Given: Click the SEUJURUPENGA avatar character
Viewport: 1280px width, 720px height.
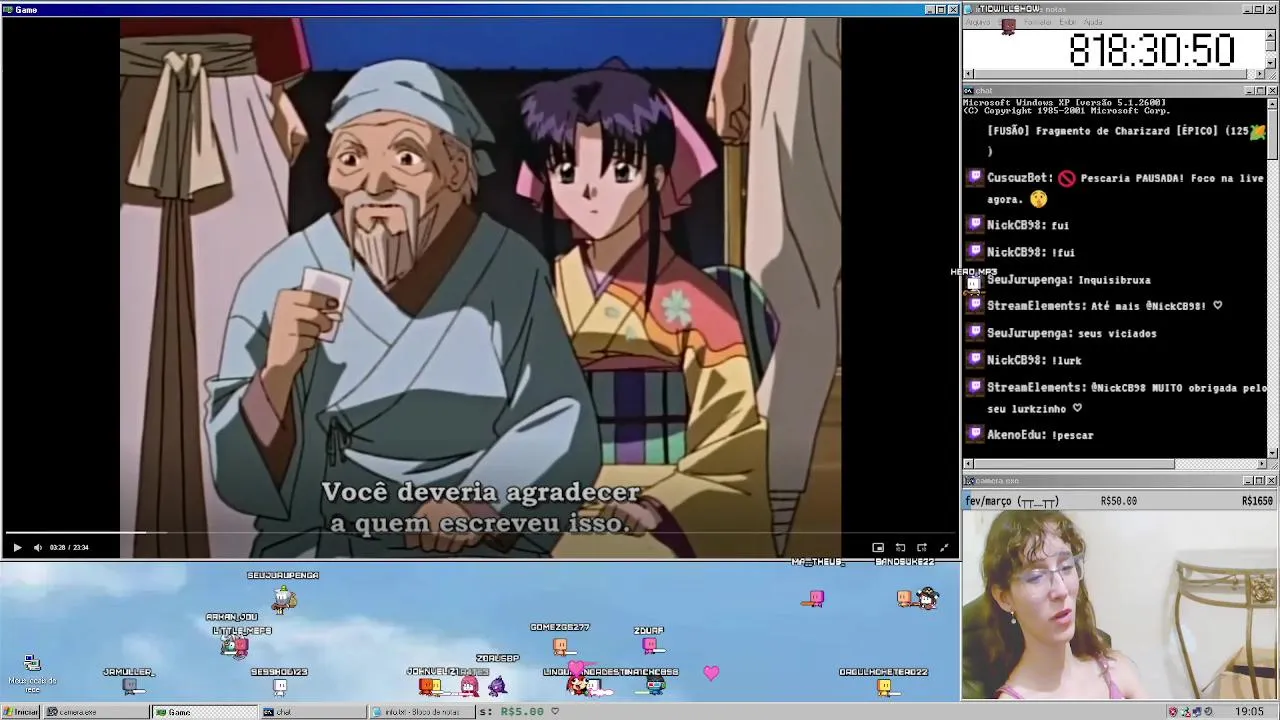Looking at the screenshot, I should coord(284,598).
